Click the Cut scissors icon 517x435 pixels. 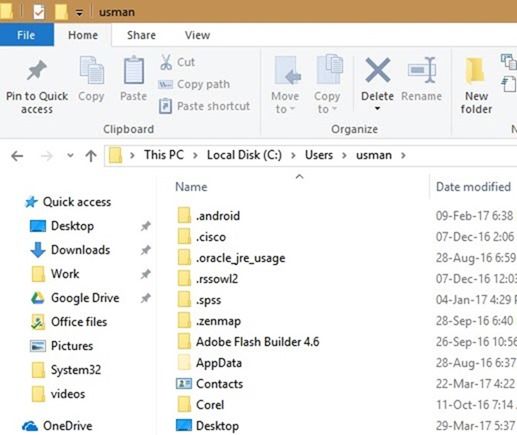point(166,62)
